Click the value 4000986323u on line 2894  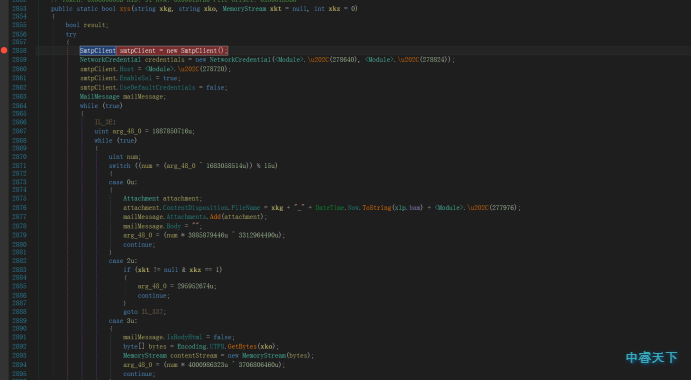pyautogui.click(x=208, y=365)
